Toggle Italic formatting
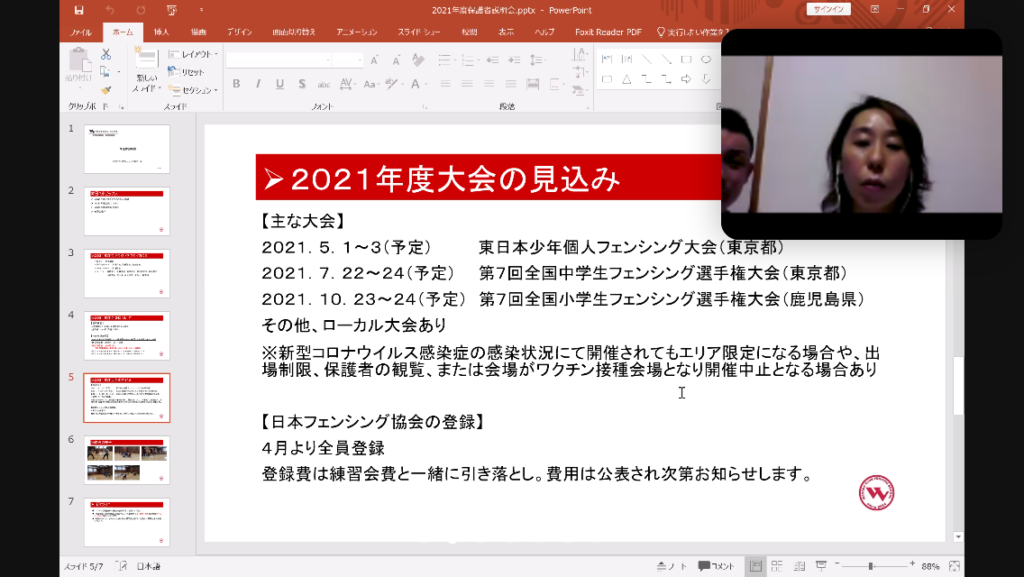Image resolution: width=1024 pixels, height=577 pixels. (x=258, y=84)
